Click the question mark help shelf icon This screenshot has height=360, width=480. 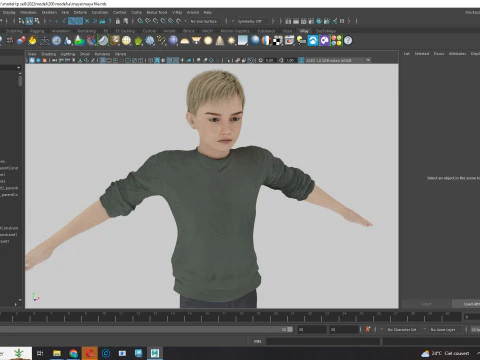click(348, 41)
